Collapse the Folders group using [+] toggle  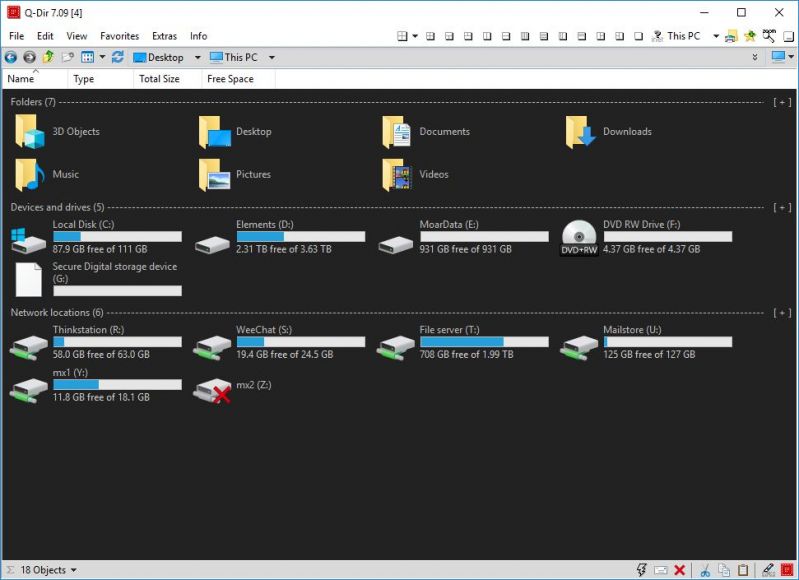(x=782, y=102)
